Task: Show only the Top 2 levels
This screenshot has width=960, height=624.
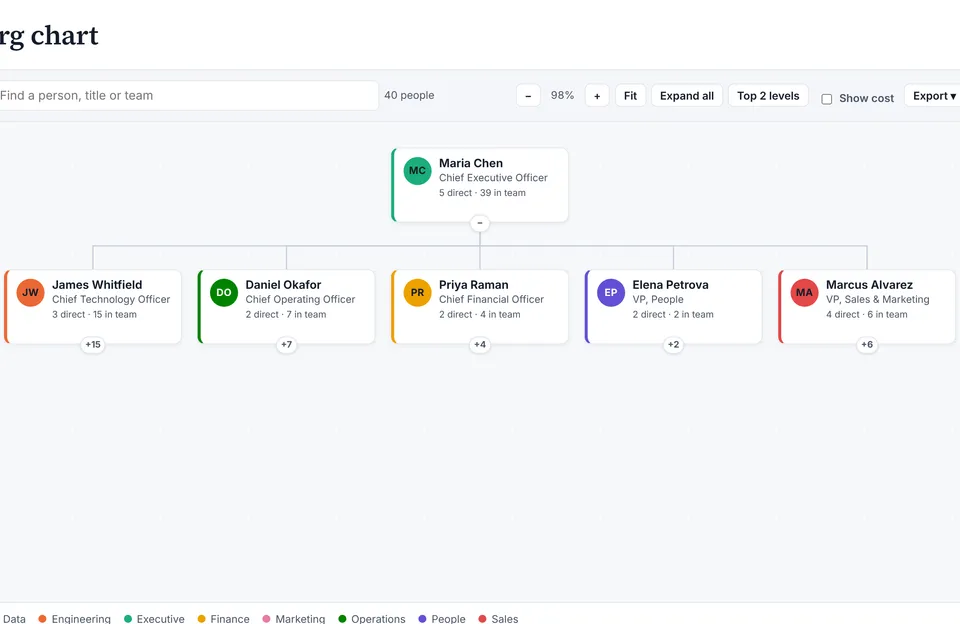Action: (768, 96)
